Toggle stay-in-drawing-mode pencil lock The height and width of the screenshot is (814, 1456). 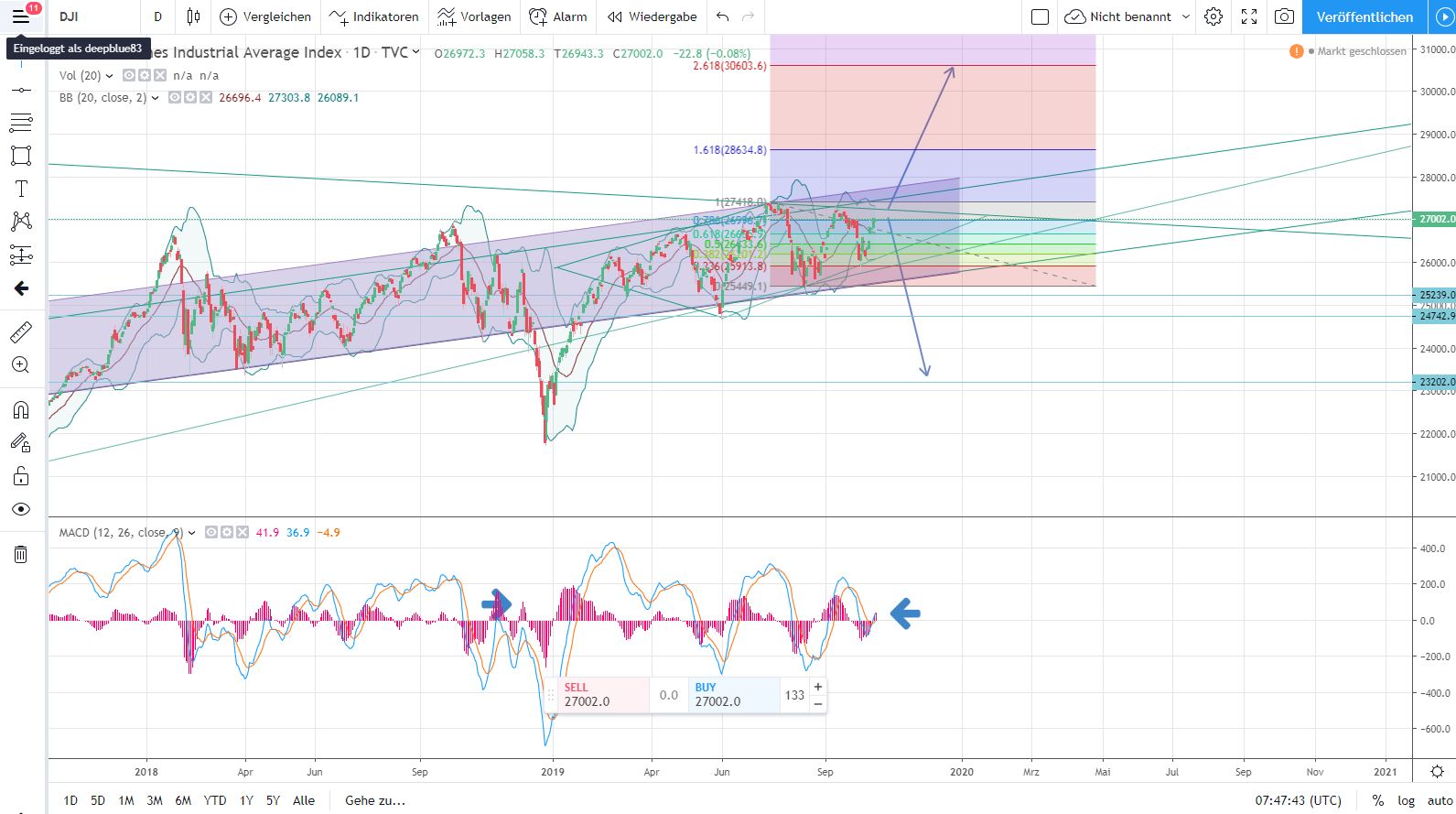point(20,443)
